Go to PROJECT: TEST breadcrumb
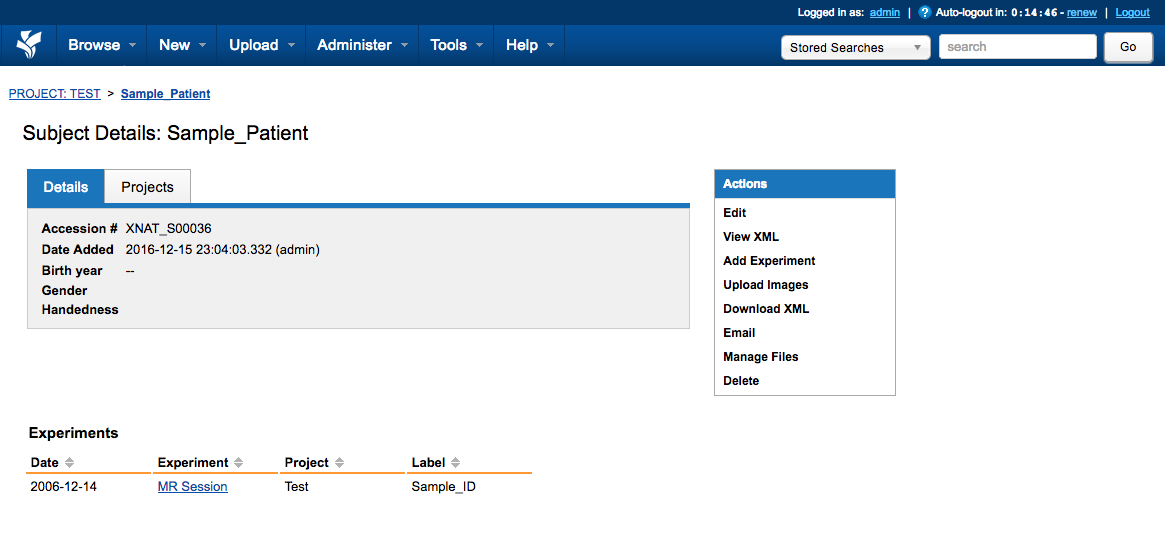The height and width of the screenshot is (541, 1165). (54, 94)
